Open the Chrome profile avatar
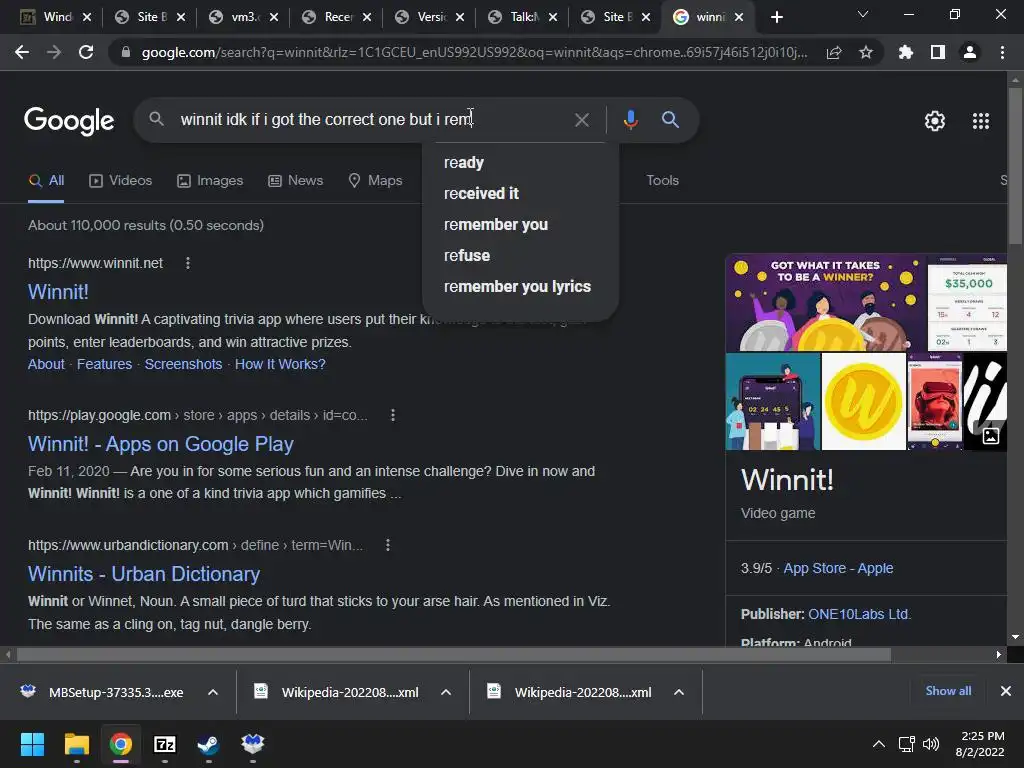This screenshot has width=1024, height=768. [x=970, y=52]
